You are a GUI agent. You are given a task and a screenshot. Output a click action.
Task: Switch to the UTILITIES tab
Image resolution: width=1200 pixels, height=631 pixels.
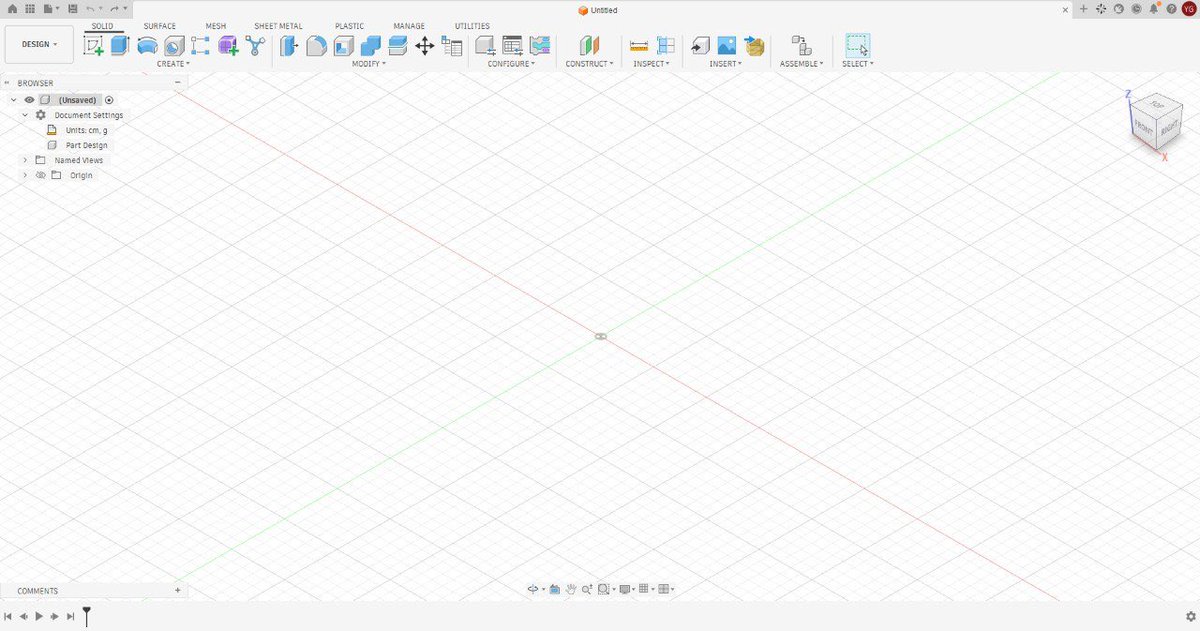(472, 26)
